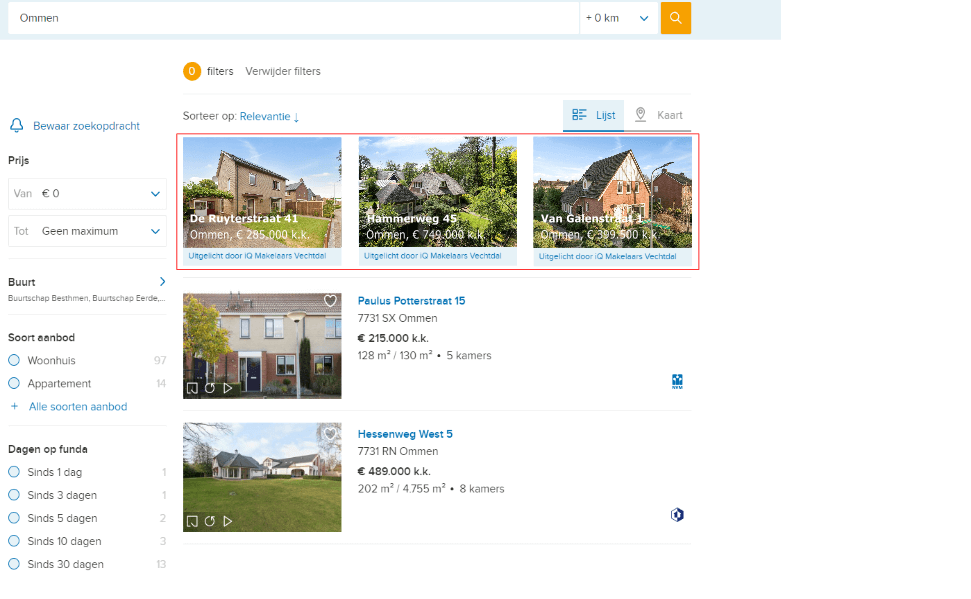
Task: Click Verwijder filters link
Action: 283,71
